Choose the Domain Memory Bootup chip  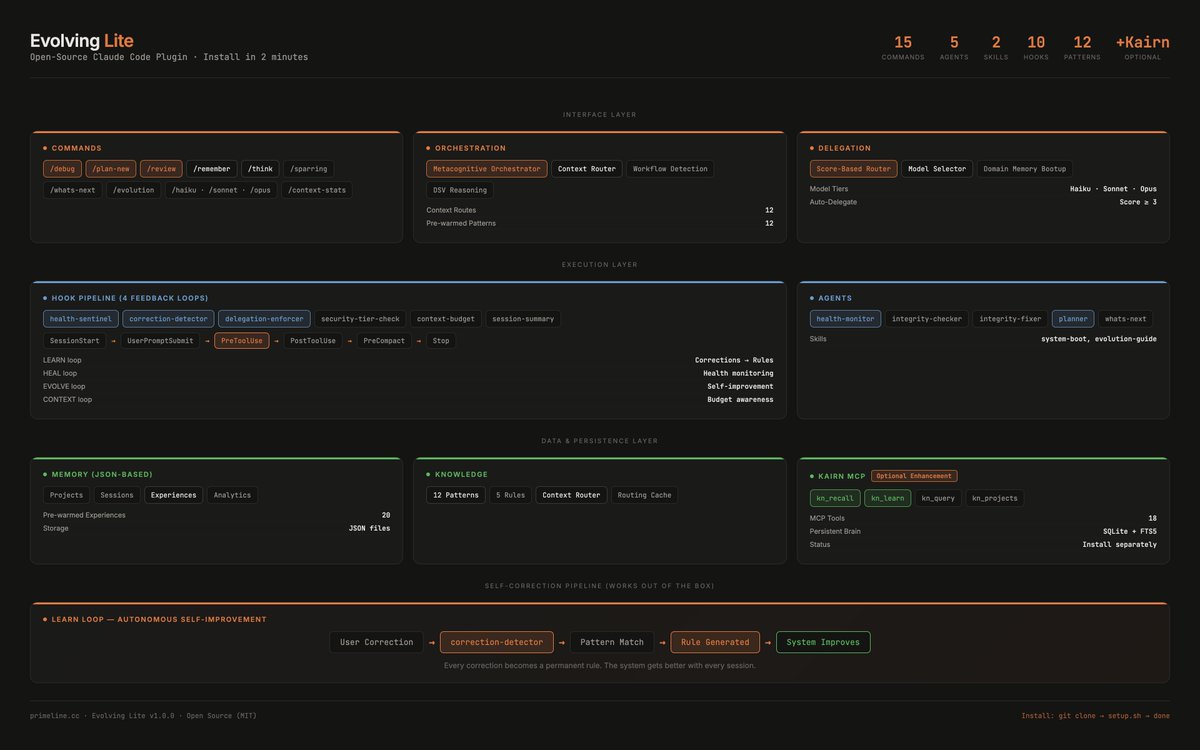[1025, 169]
